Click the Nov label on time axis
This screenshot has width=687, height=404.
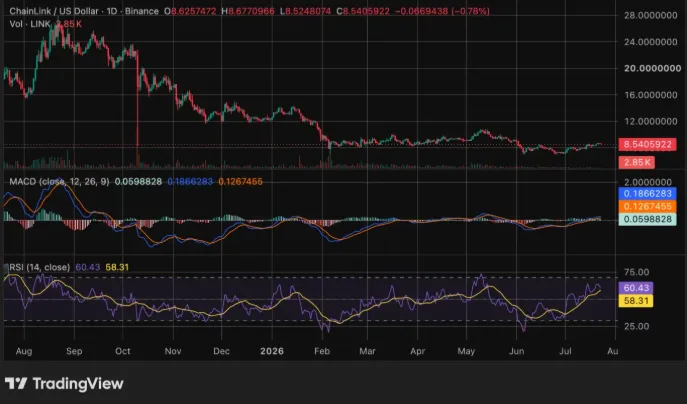(x=173, y=351)
